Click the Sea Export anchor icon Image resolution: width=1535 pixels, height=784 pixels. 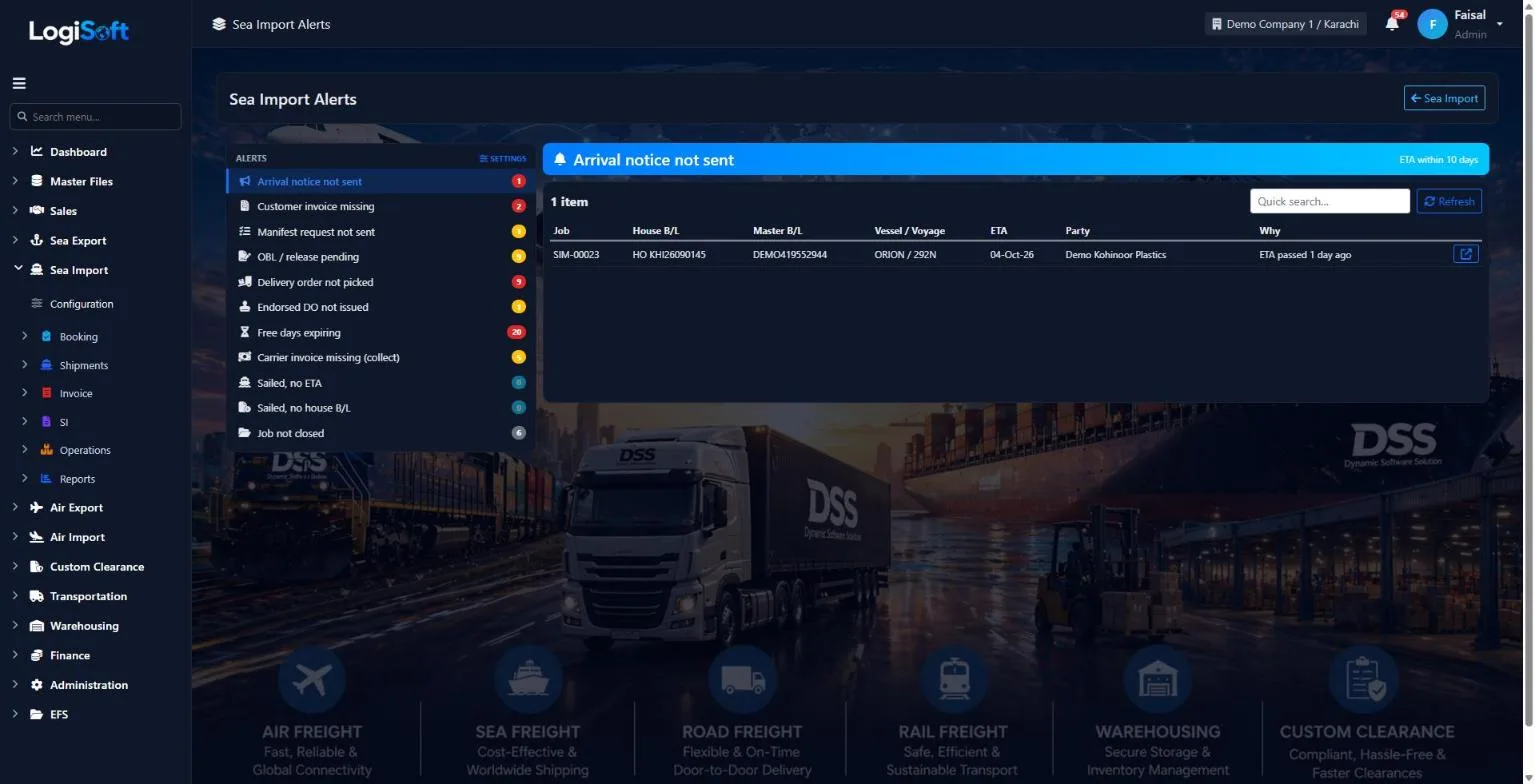point(37,240)
